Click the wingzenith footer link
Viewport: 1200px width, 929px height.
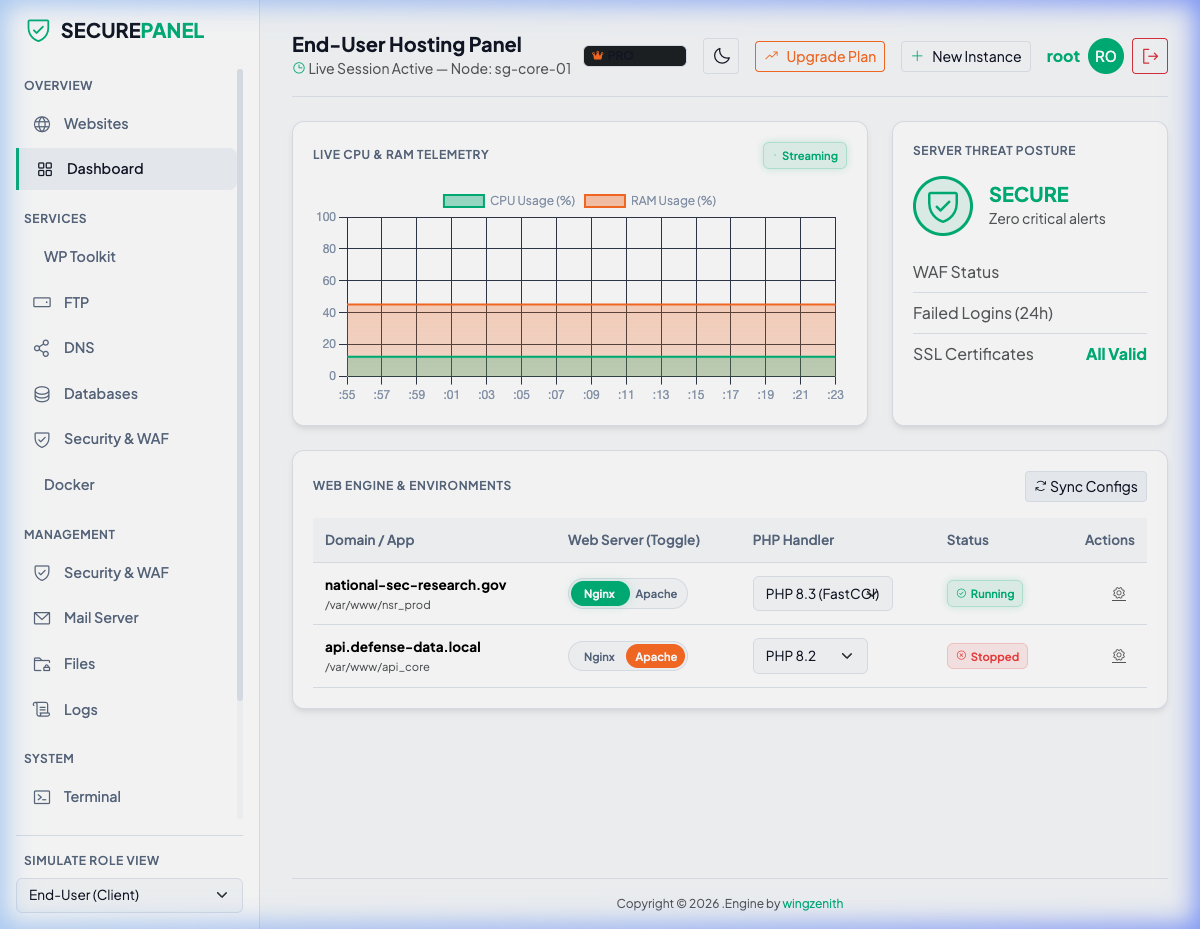pyautogui.click(x=812, y=903)
